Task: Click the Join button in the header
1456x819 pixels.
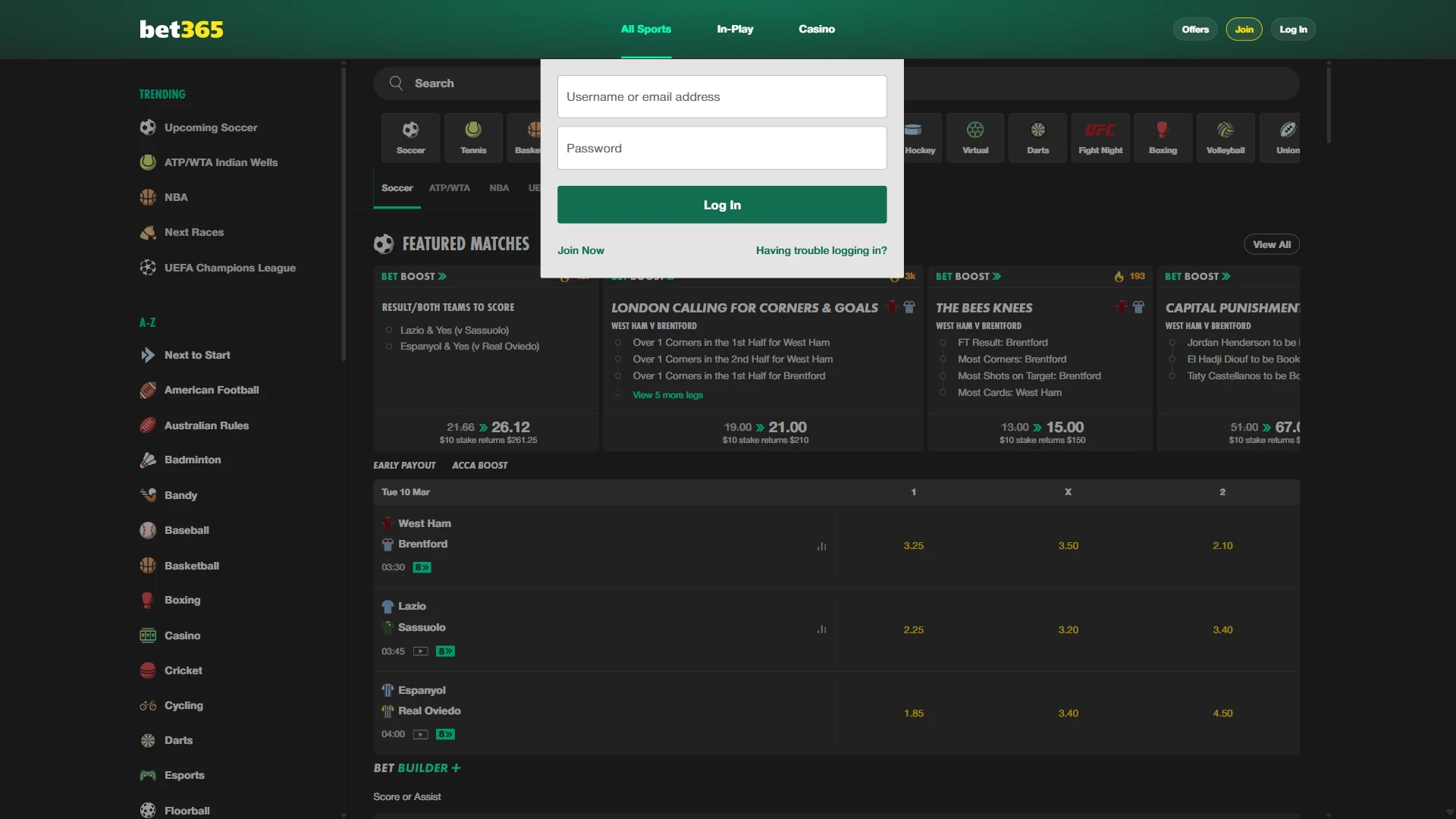Action: pyautogui.click(x=1244, y=30)
